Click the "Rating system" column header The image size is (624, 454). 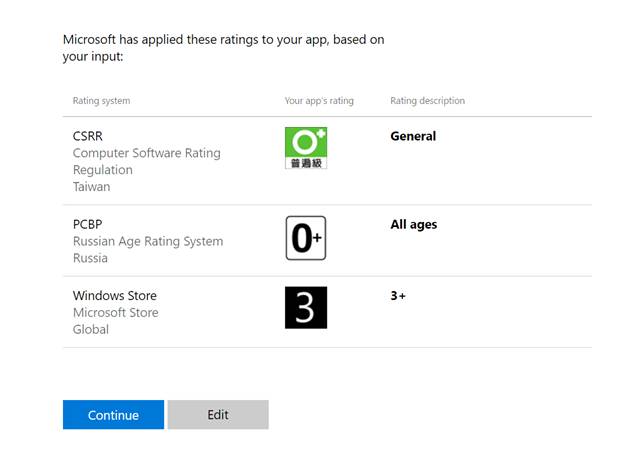pyautogui.click(x=101, y=101)
